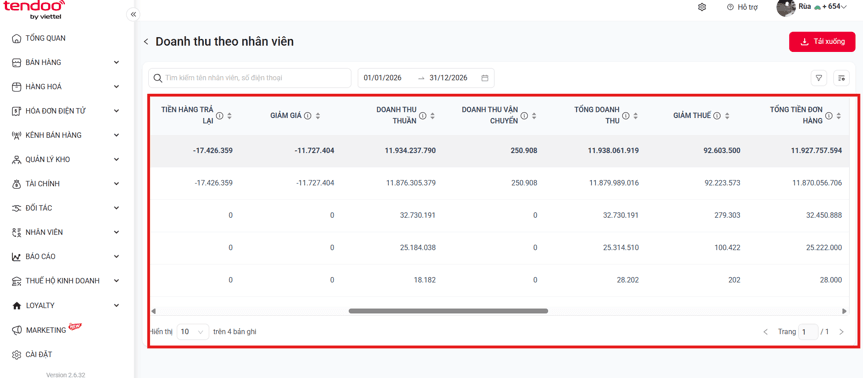
Task: Focus the employee name search field
Action: (250, 78)
